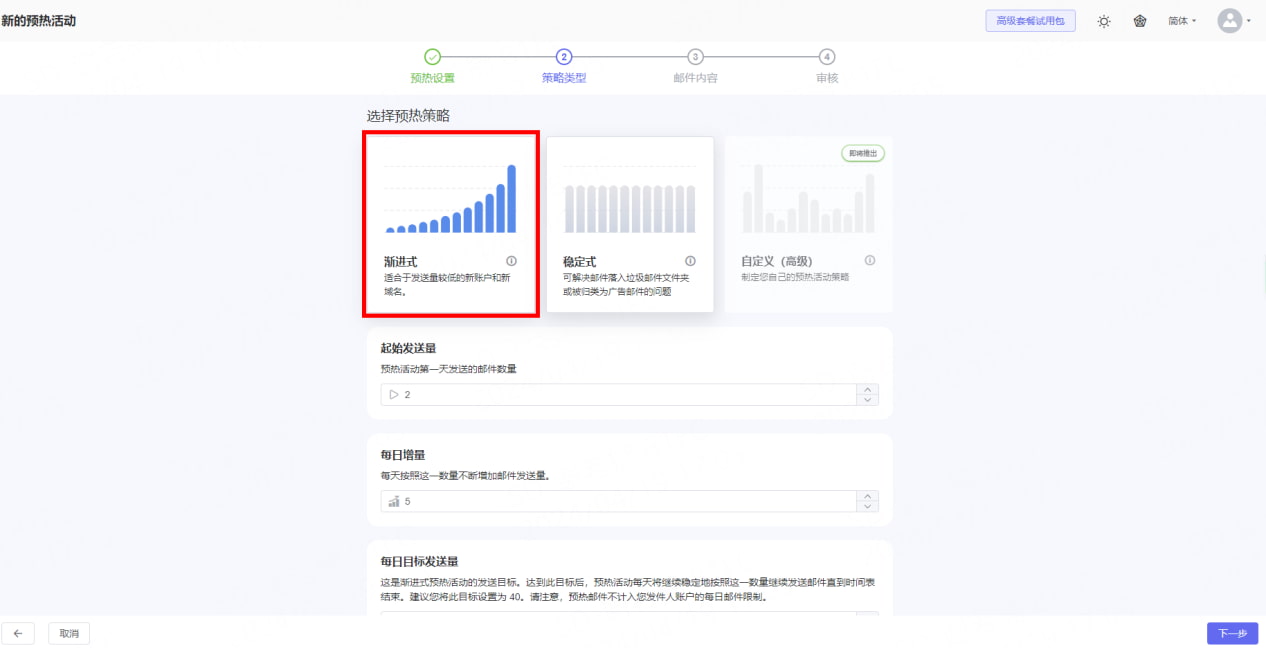
Task: Click the up stepper on 起始发送量 field
Action: tap(866, 390)
